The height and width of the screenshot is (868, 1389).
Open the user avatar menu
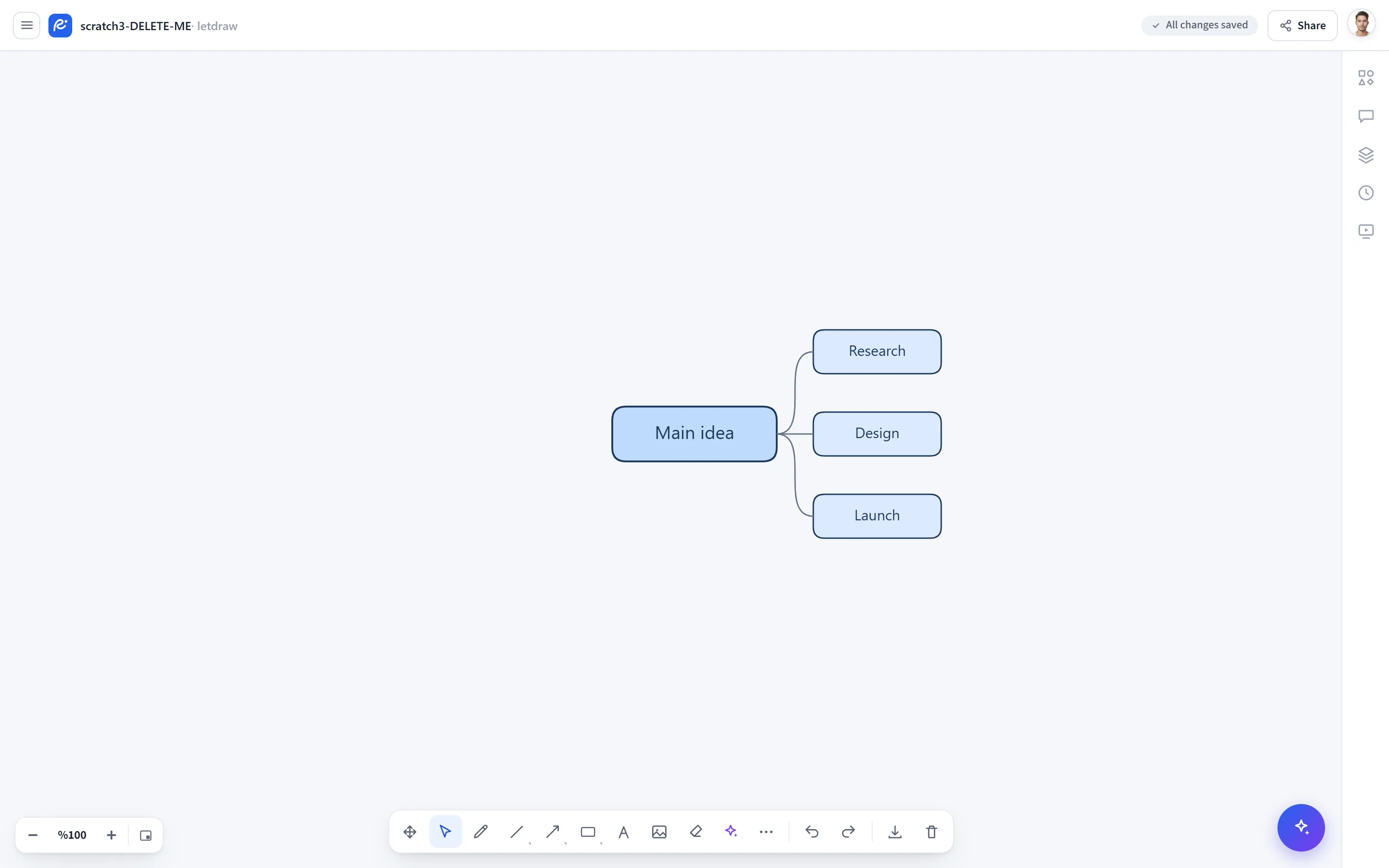coord(1362,25)
